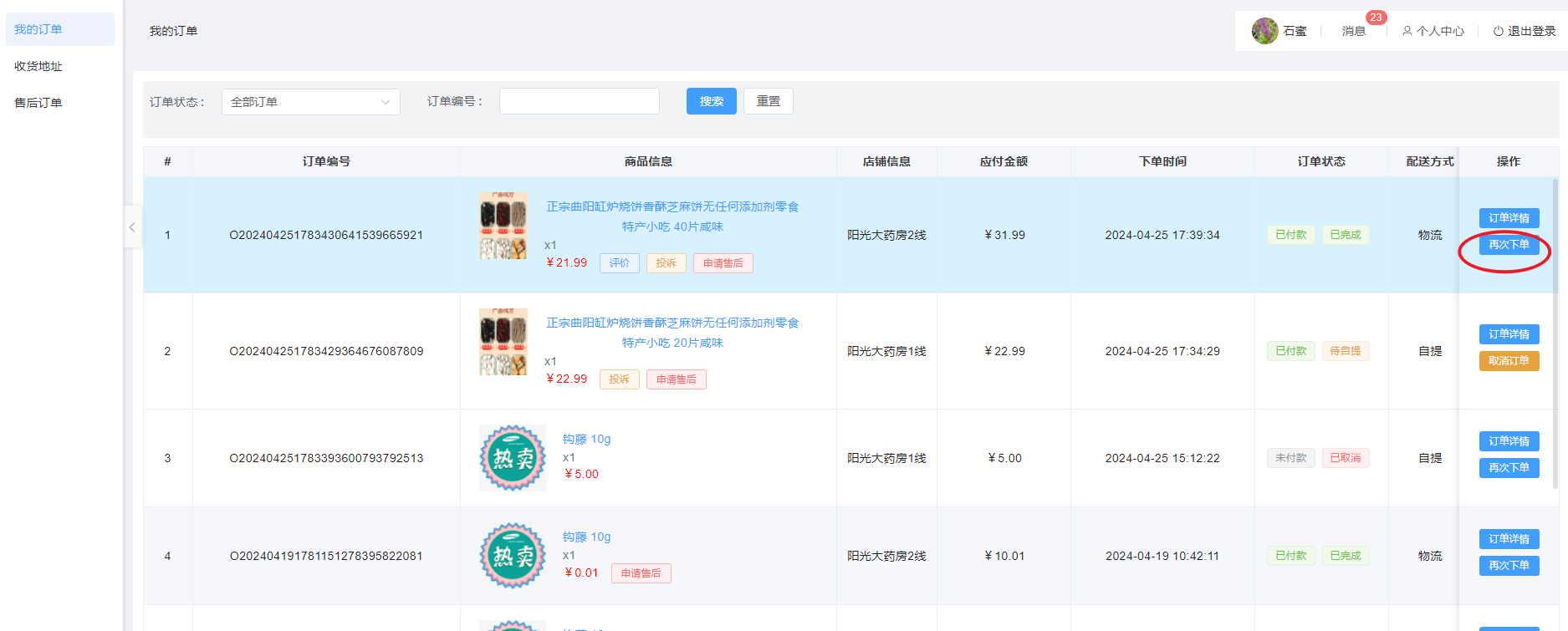Open 收货地址 in the sidebar menu
This screenshot has width=1568, height=631.
pos(60,66)
